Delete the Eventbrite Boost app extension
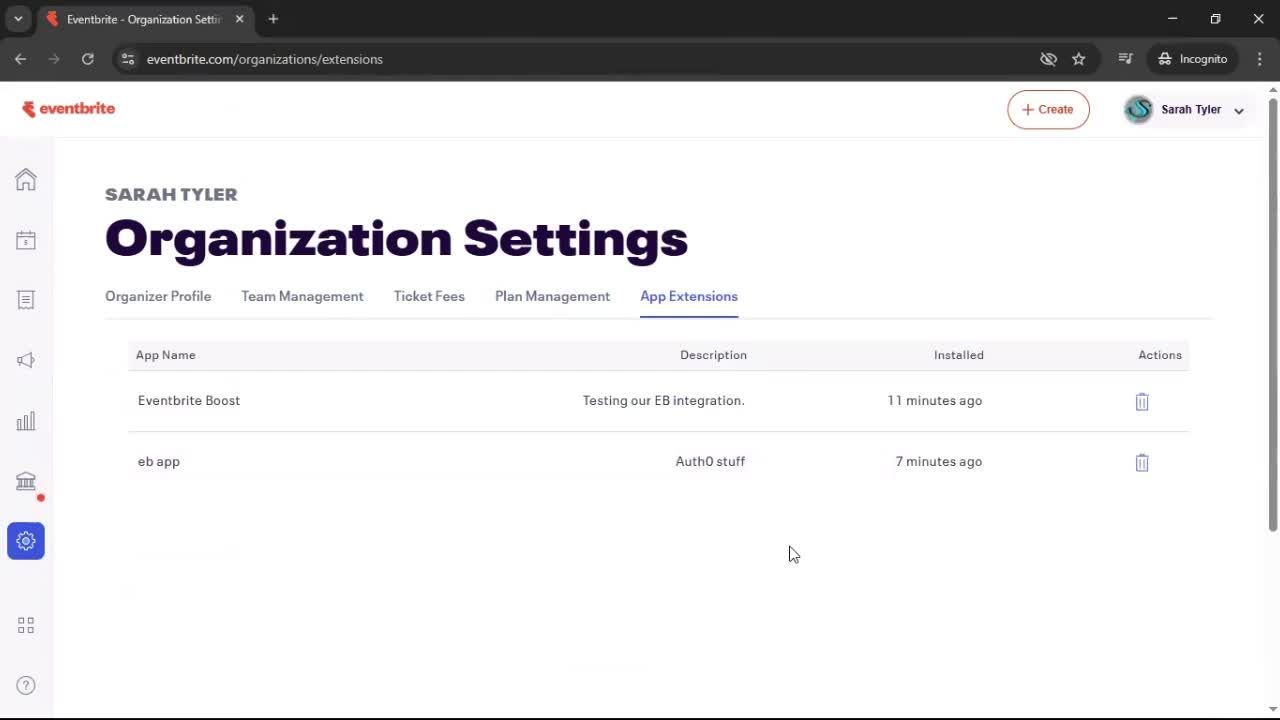The image size is (1280, 720). tap(1142, 401)
